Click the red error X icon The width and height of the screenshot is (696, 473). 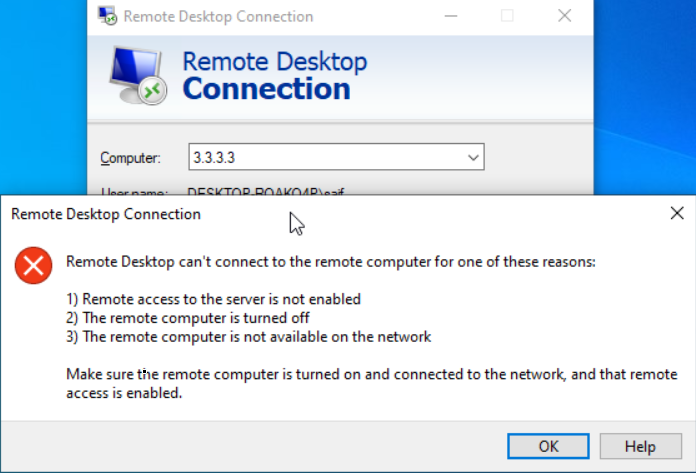pyautogui.click(x=33, y=265)
